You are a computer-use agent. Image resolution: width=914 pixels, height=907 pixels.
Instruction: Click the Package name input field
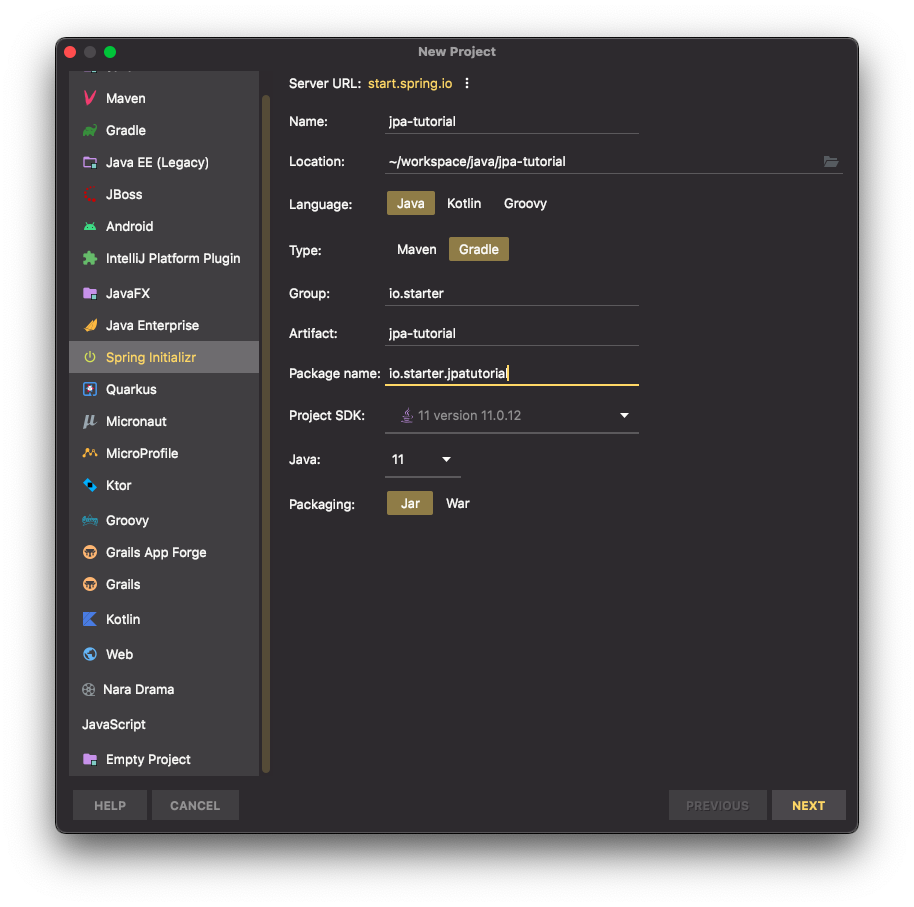512,373
